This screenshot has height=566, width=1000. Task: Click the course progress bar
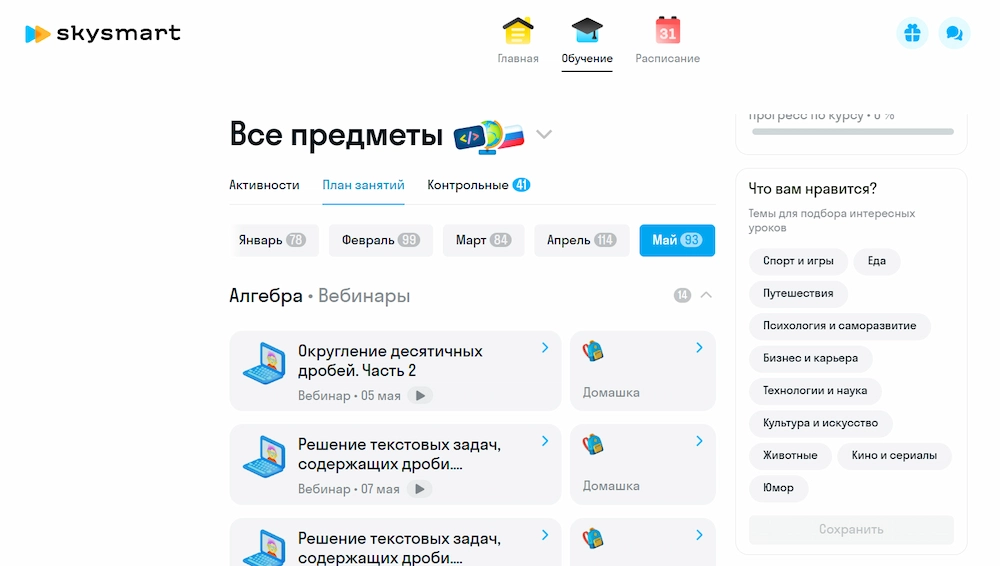pyautogui.click(x=853, y=131)
